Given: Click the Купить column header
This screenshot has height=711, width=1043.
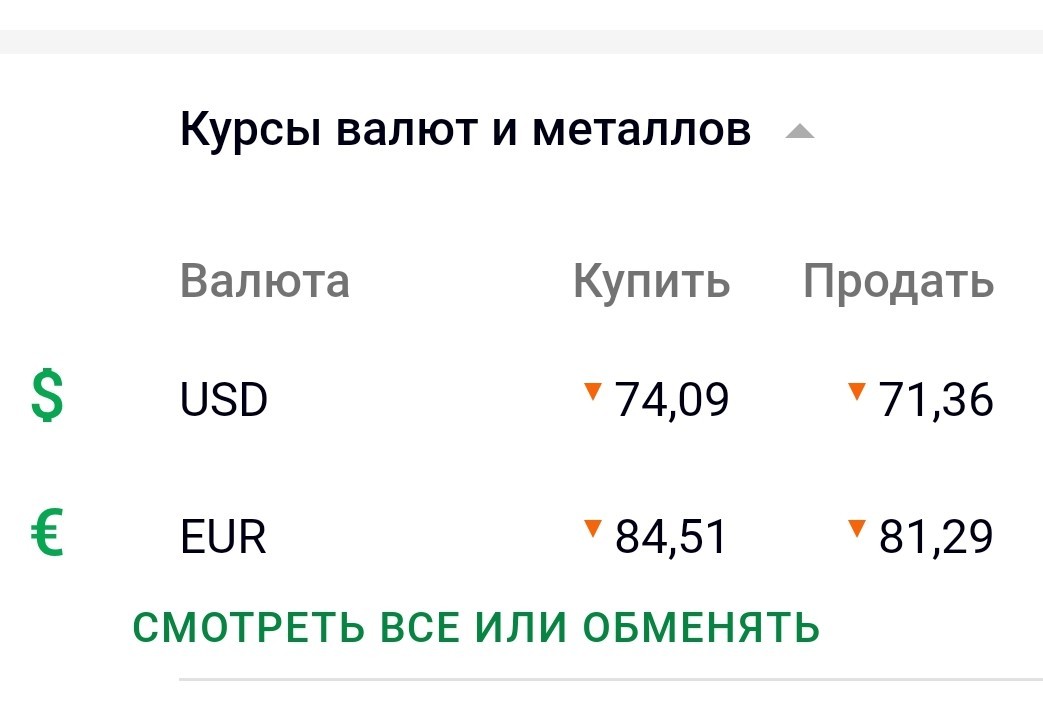Looking at the screenshot, I should coord(651,283).
